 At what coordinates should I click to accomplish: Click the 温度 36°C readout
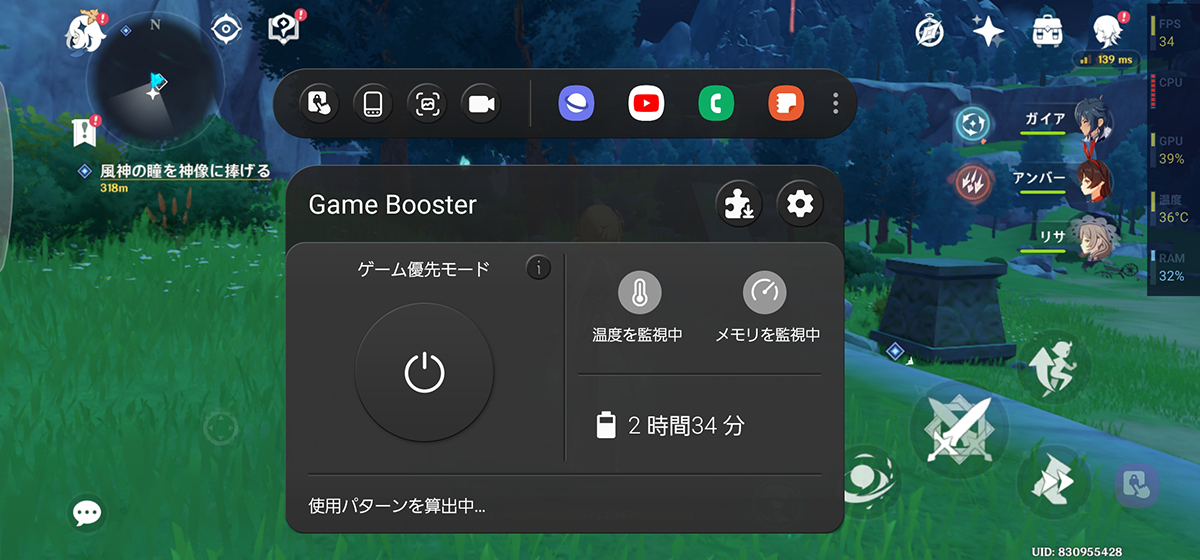(x=1172, y=208)
